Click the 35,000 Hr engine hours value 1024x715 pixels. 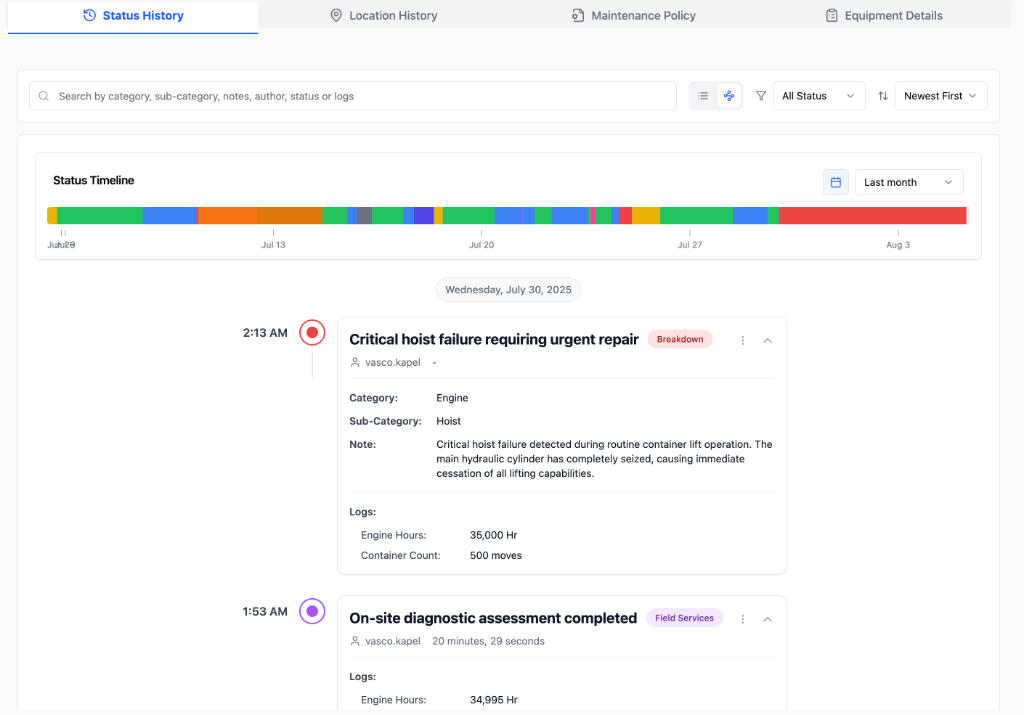click(x=494, y=535)
